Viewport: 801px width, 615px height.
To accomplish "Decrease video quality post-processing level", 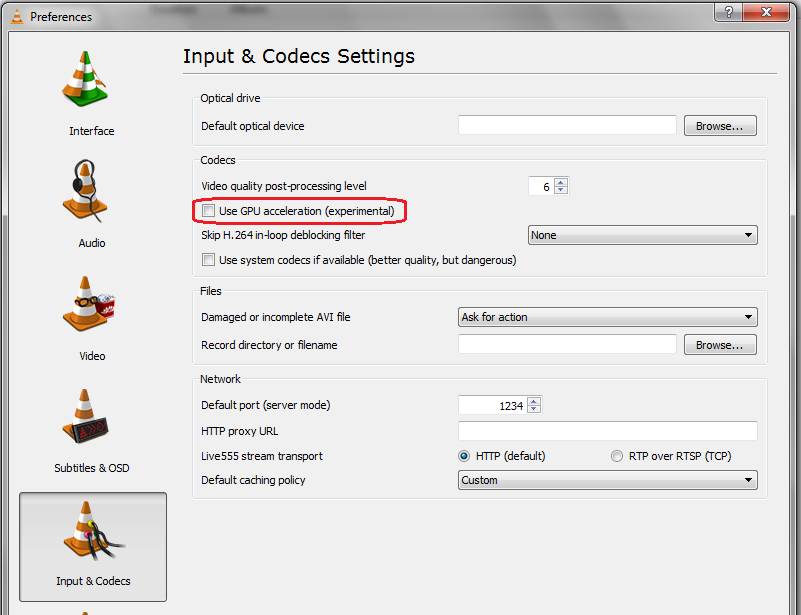I will coord(561,191).
